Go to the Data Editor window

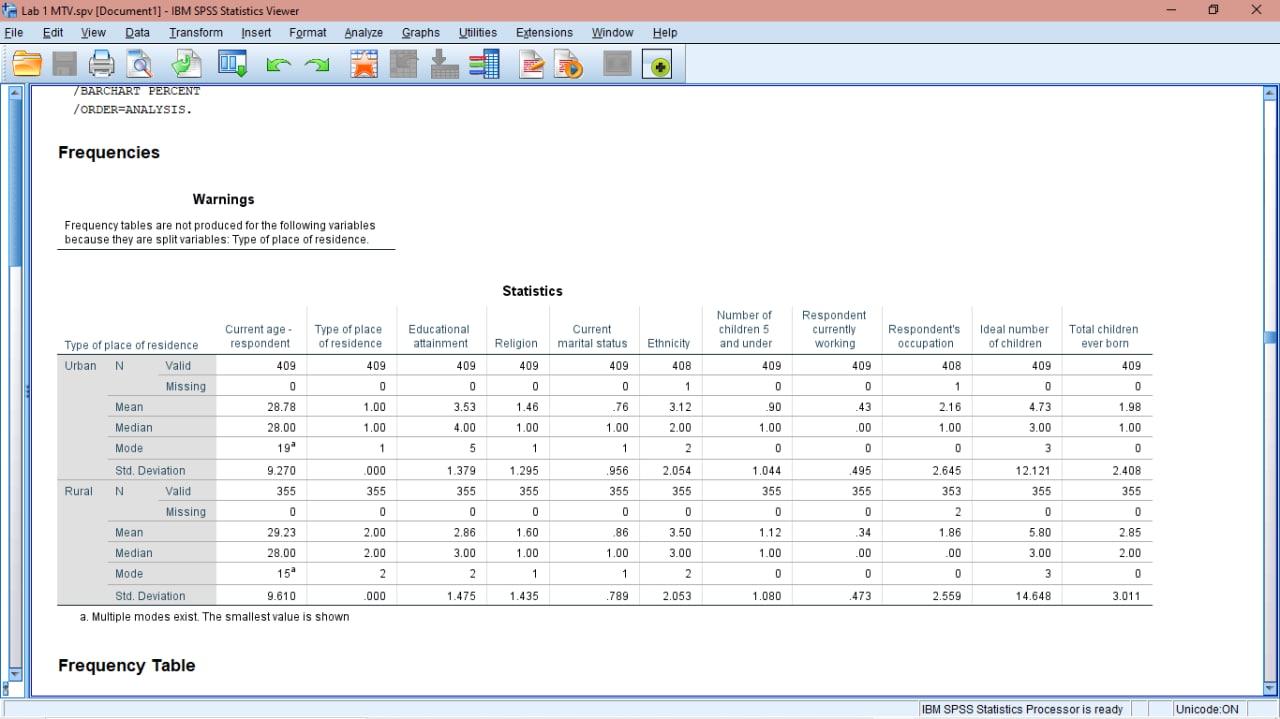231,65
